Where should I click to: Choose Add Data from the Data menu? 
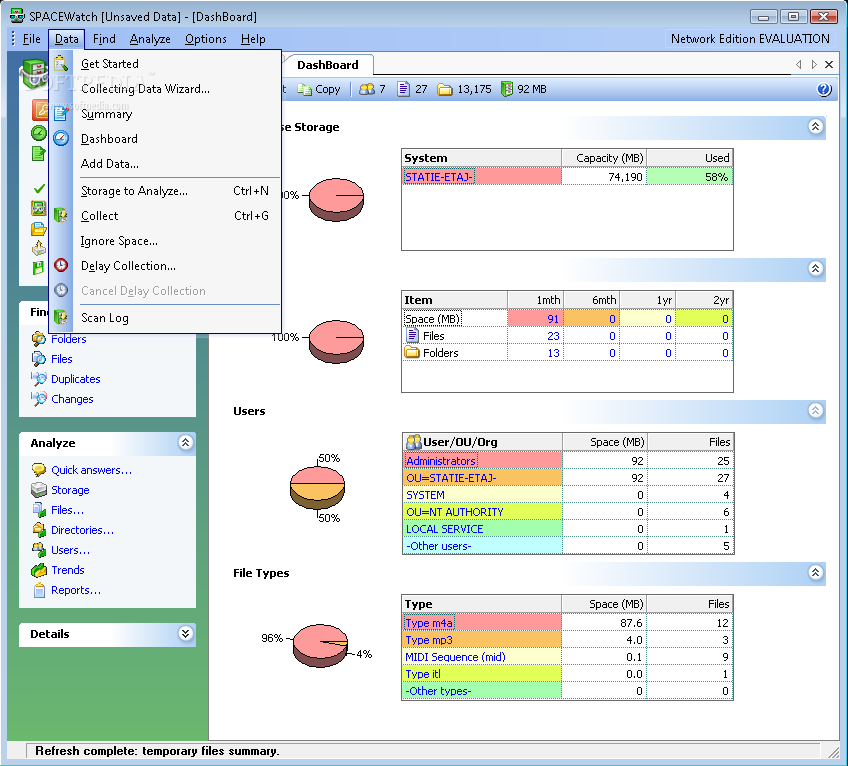point(164,163)
